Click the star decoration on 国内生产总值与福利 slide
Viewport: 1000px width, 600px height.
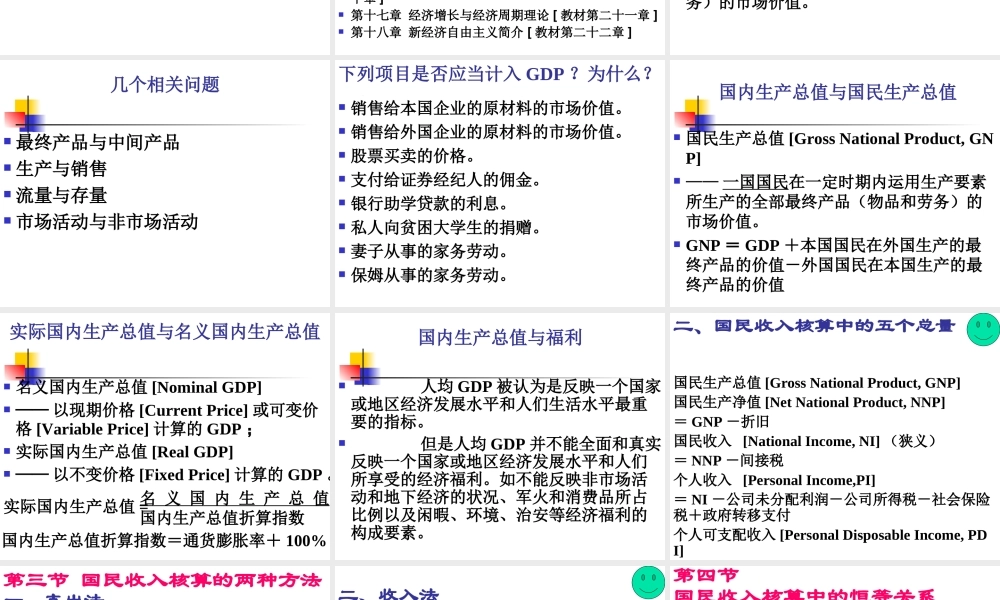tap(360, 367)
